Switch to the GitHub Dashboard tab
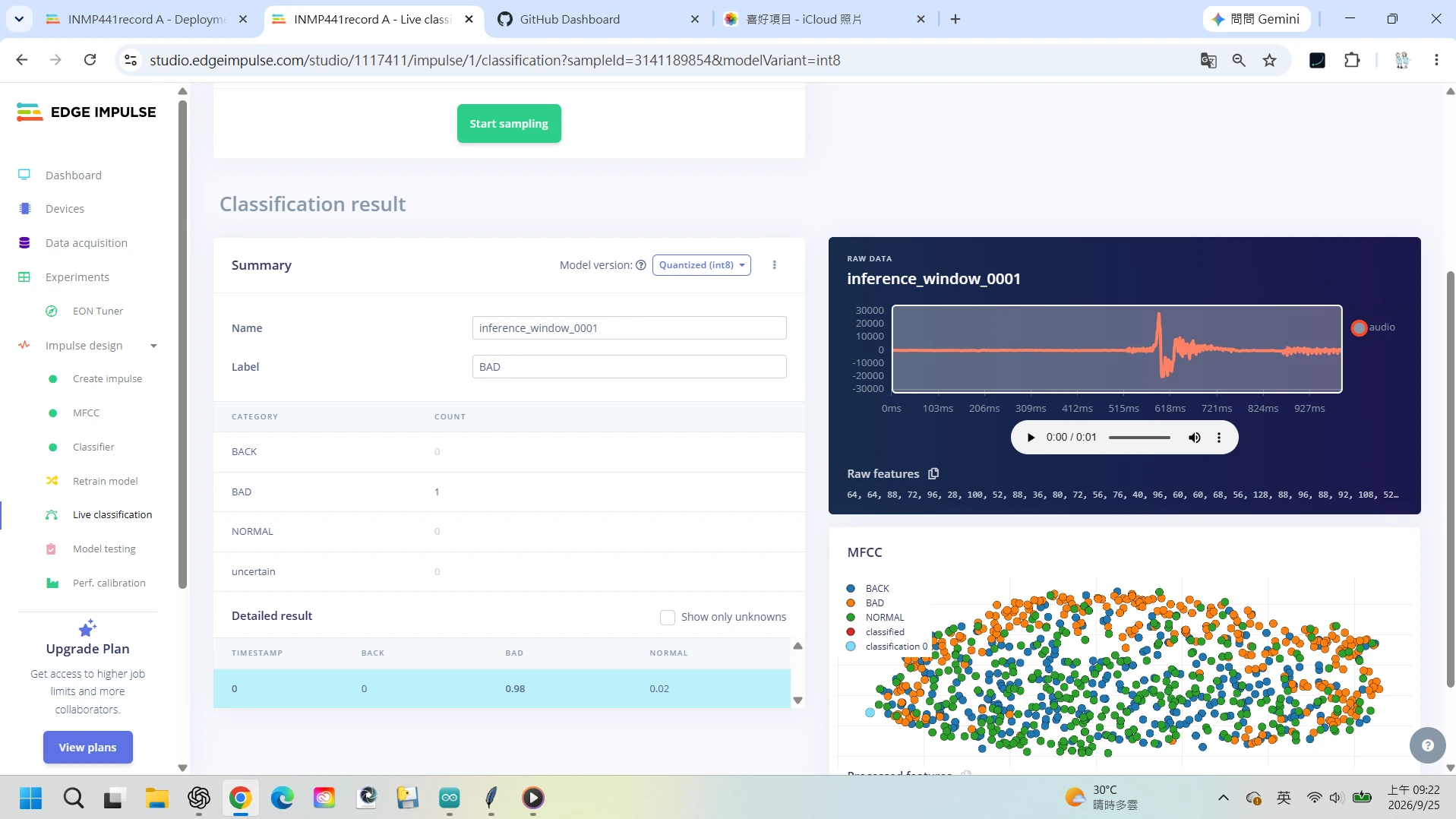 click(599, 19)
